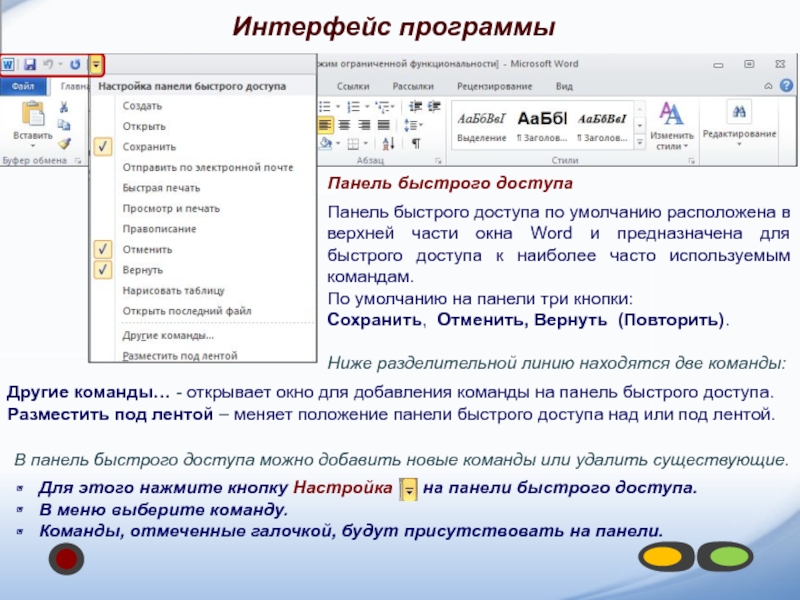Screen dimensions: 800x600
Task: Uncheck the Вернуть menu option
Action: click(103, 270)
